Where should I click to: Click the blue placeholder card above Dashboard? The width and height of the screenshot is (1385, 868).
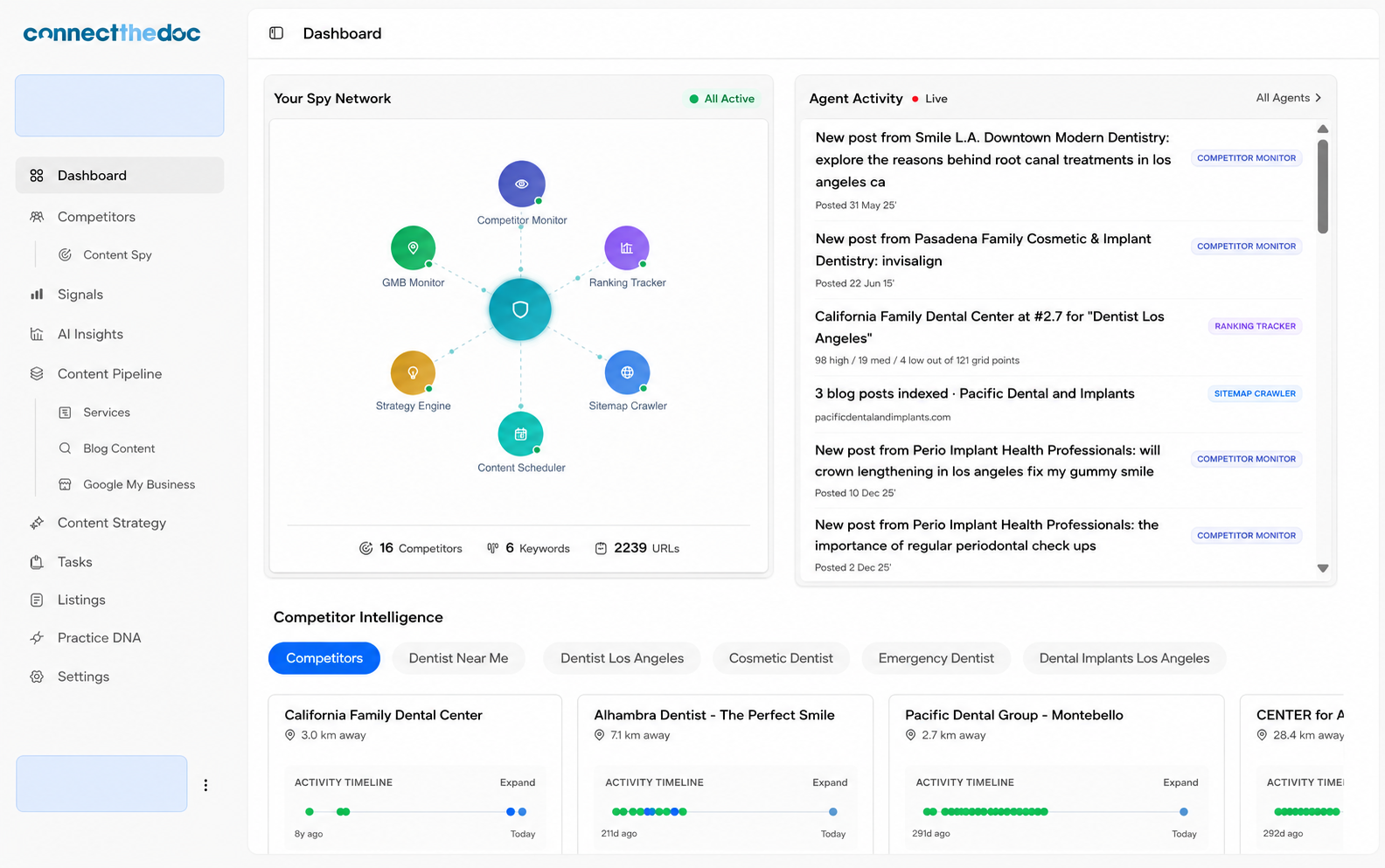click(x=120, y=106)
